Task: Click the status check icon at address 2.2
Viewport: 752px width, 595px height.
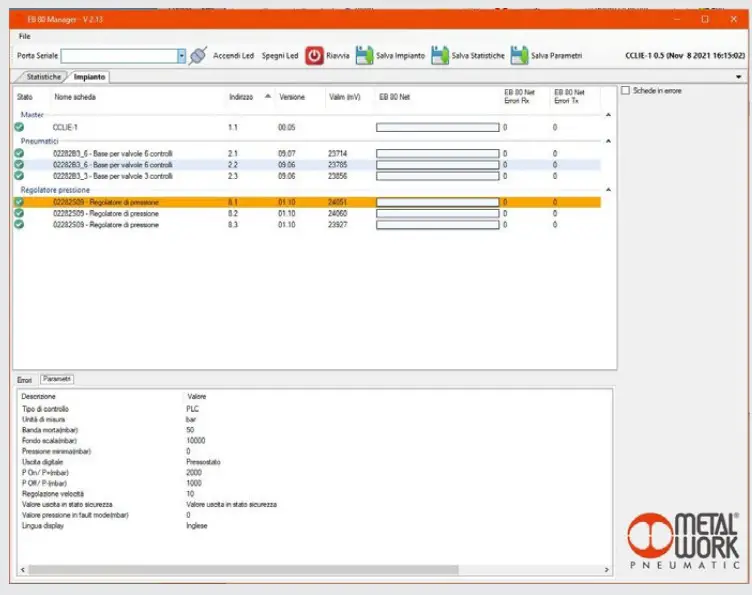Action: coord(19,164)
